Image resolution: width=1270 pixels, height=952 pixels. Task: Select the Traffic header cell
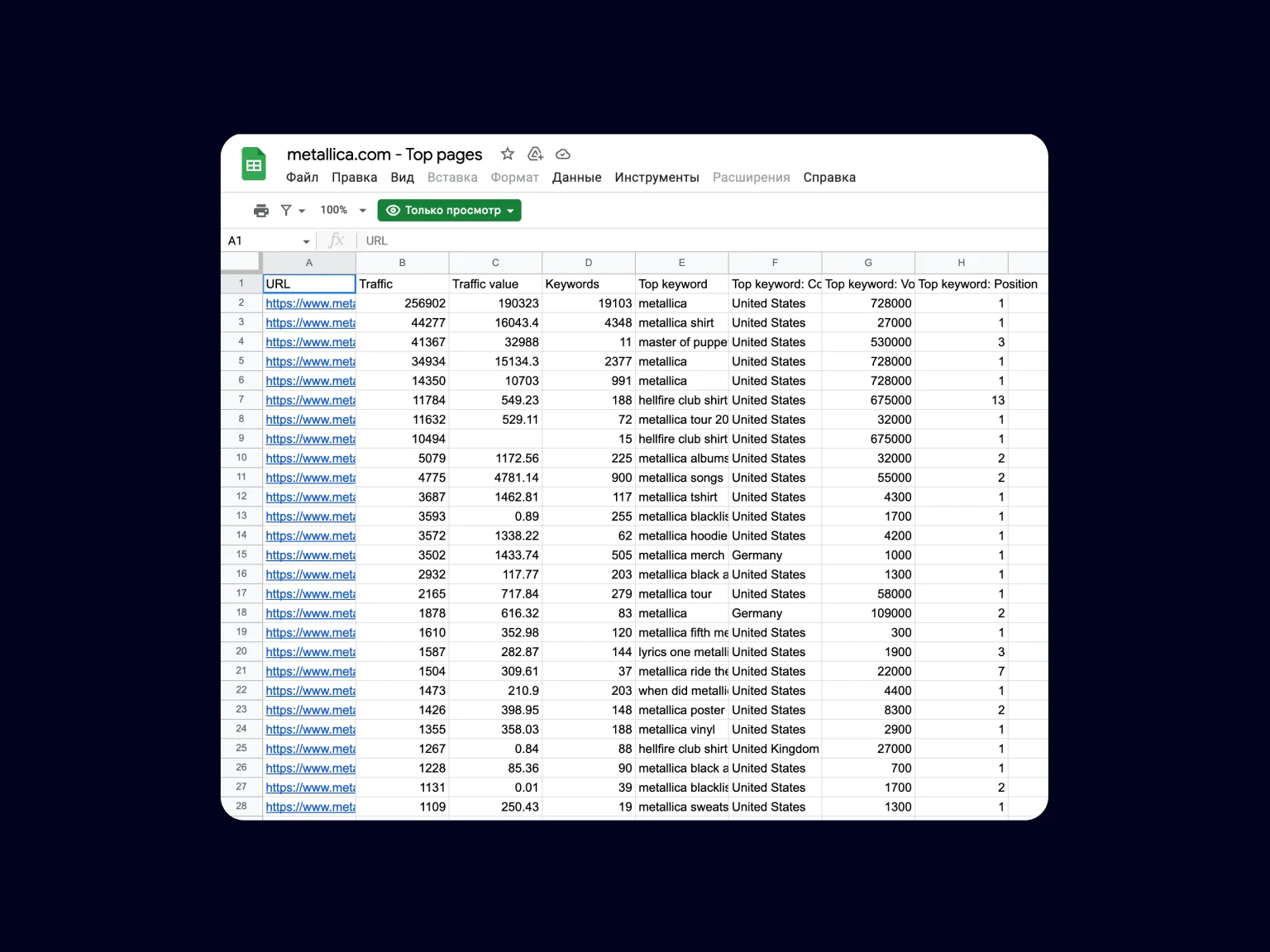(403, 283)
